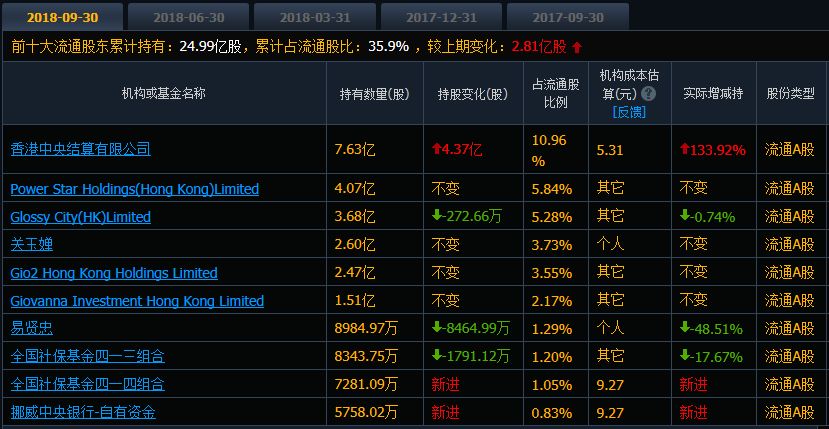
Task: Click the 5.31 cost estimate value
Action: [x=610, y=150]
